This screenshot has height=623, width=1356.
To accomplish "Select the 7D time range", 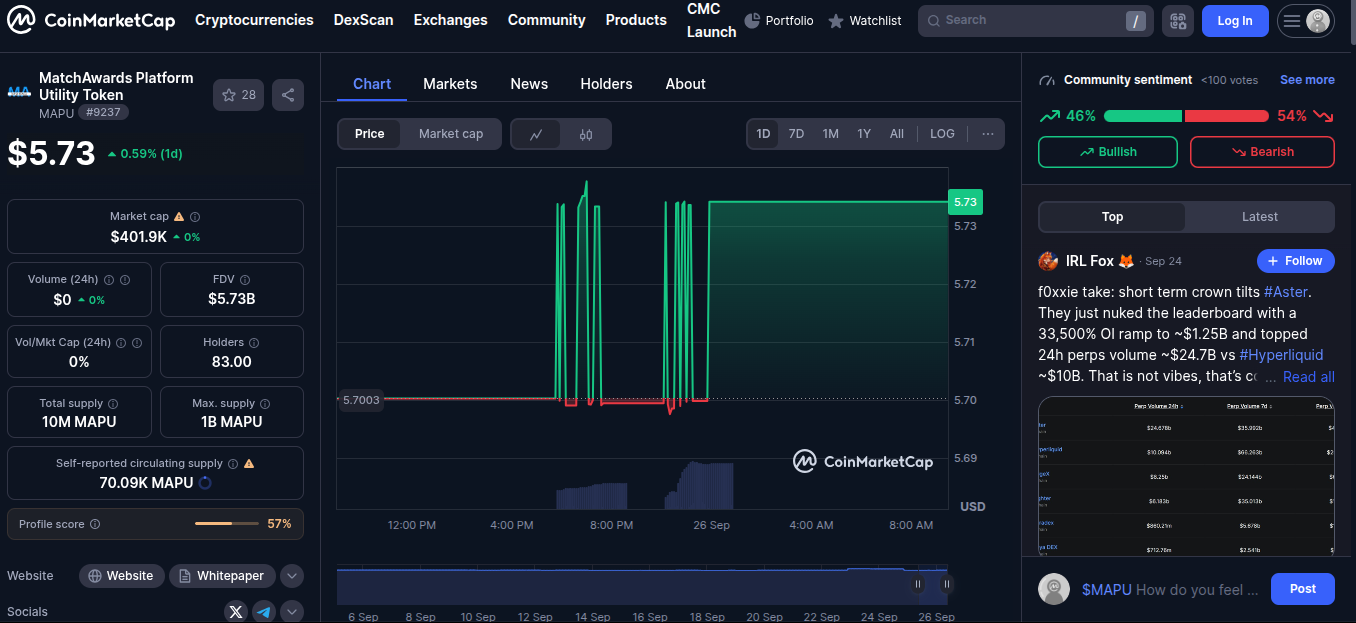I will point(796,134).
